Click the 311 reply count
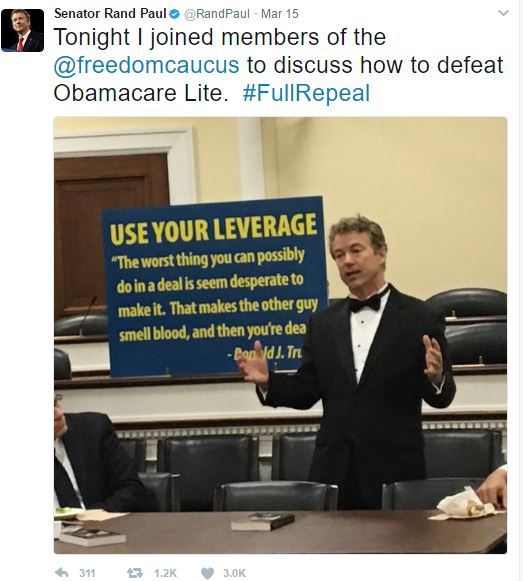Screen dimensions: 523x581 (87, 573)
